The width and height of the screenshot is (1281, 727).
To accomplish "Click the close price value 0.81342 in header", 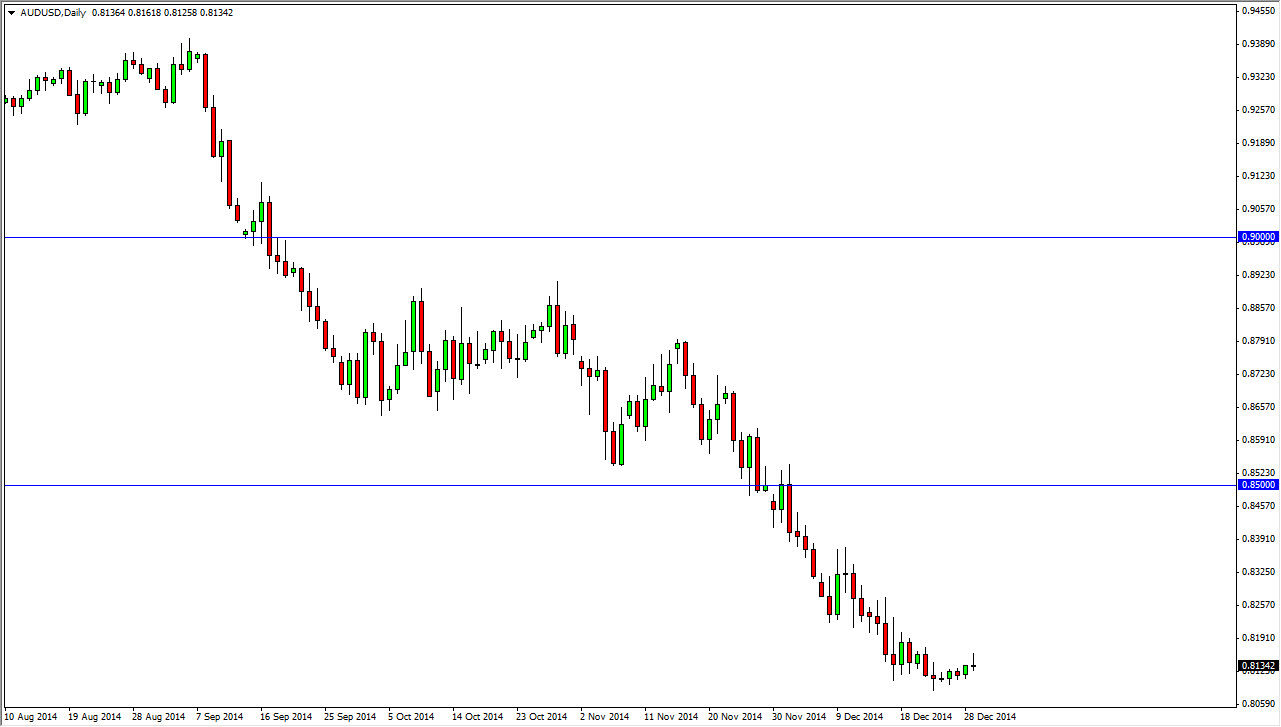I will click(217, 13).
